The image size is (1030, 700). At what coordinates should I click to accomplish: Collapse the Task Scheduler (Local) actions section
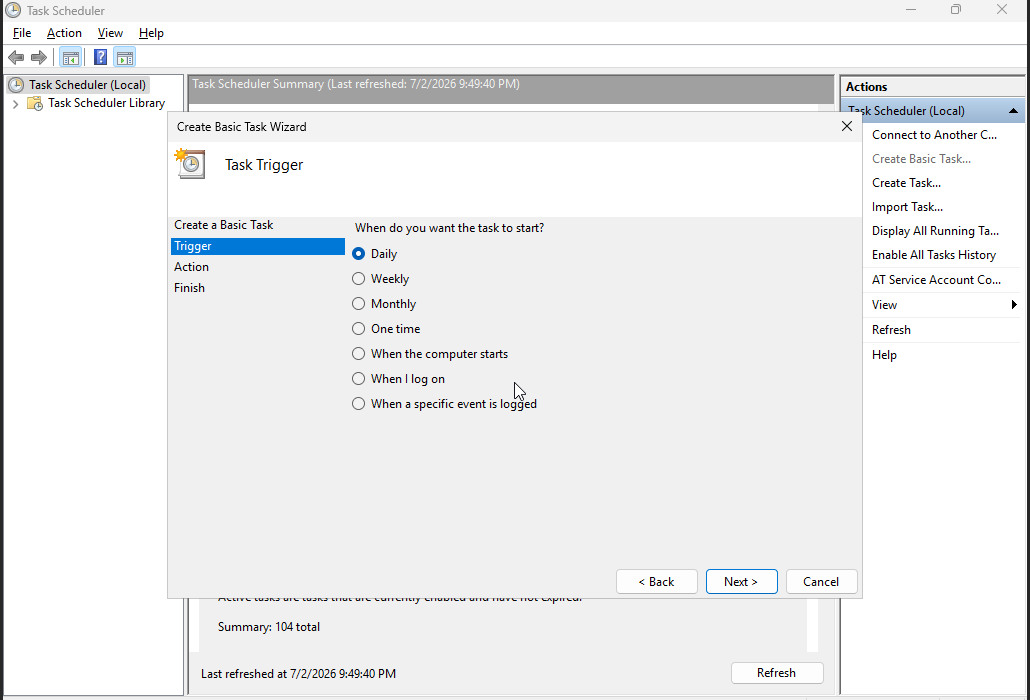coord(1013,111)
